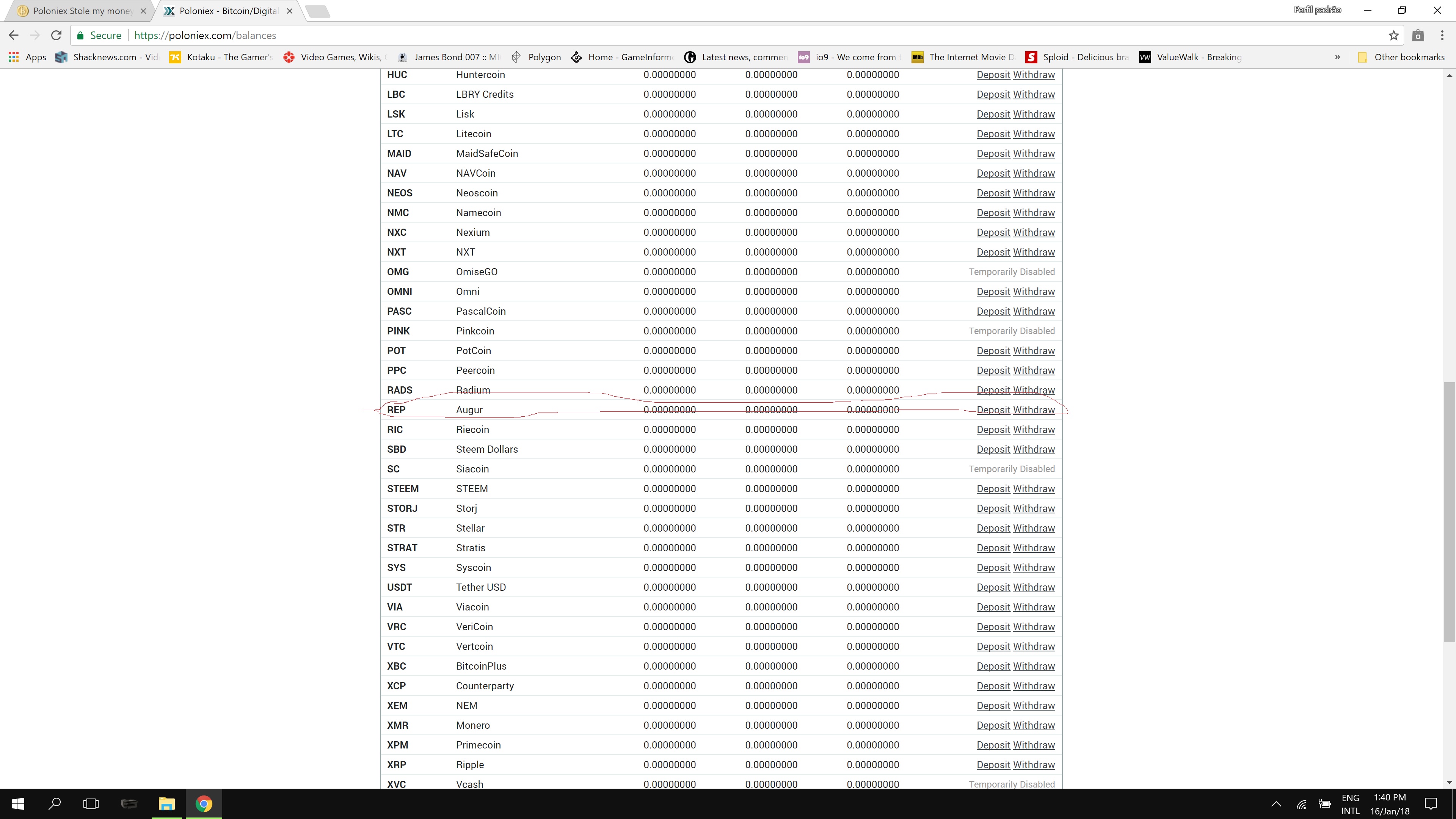This screenshot has height=819, width=1456.
Task: Click Deposit for Stellar (STR)
Action: [993, 528]
